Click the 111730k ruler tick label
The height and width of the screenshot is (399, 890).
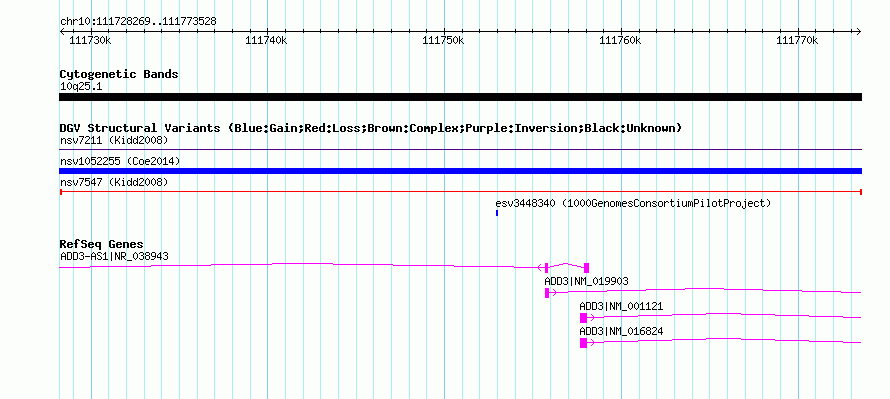(91, 40)
